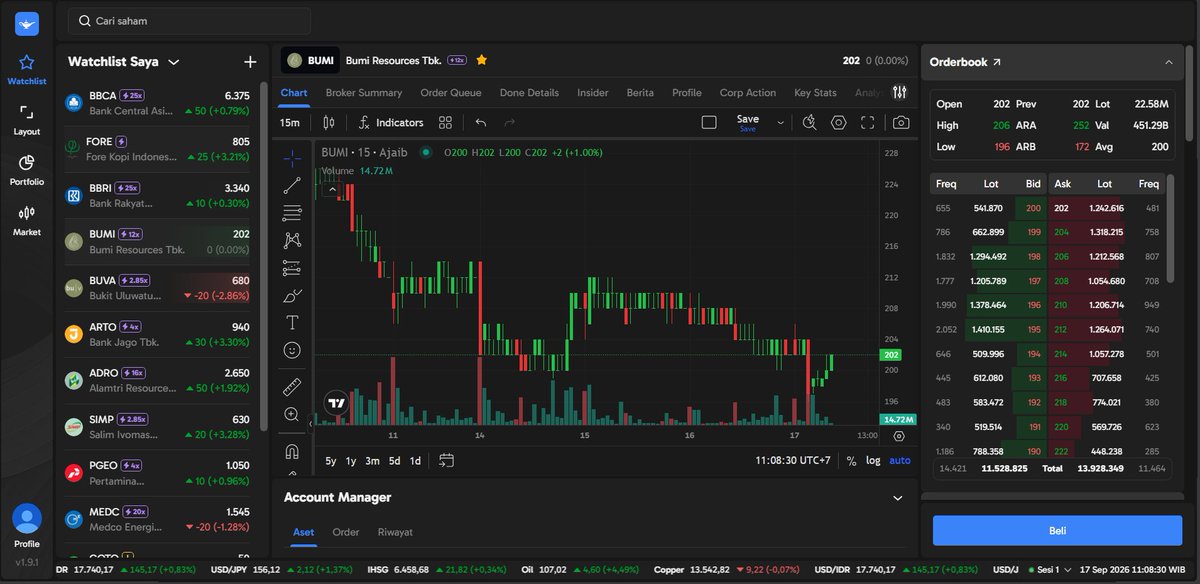Select the zoom-in tool on chart sidebar

tap(292, 414)
